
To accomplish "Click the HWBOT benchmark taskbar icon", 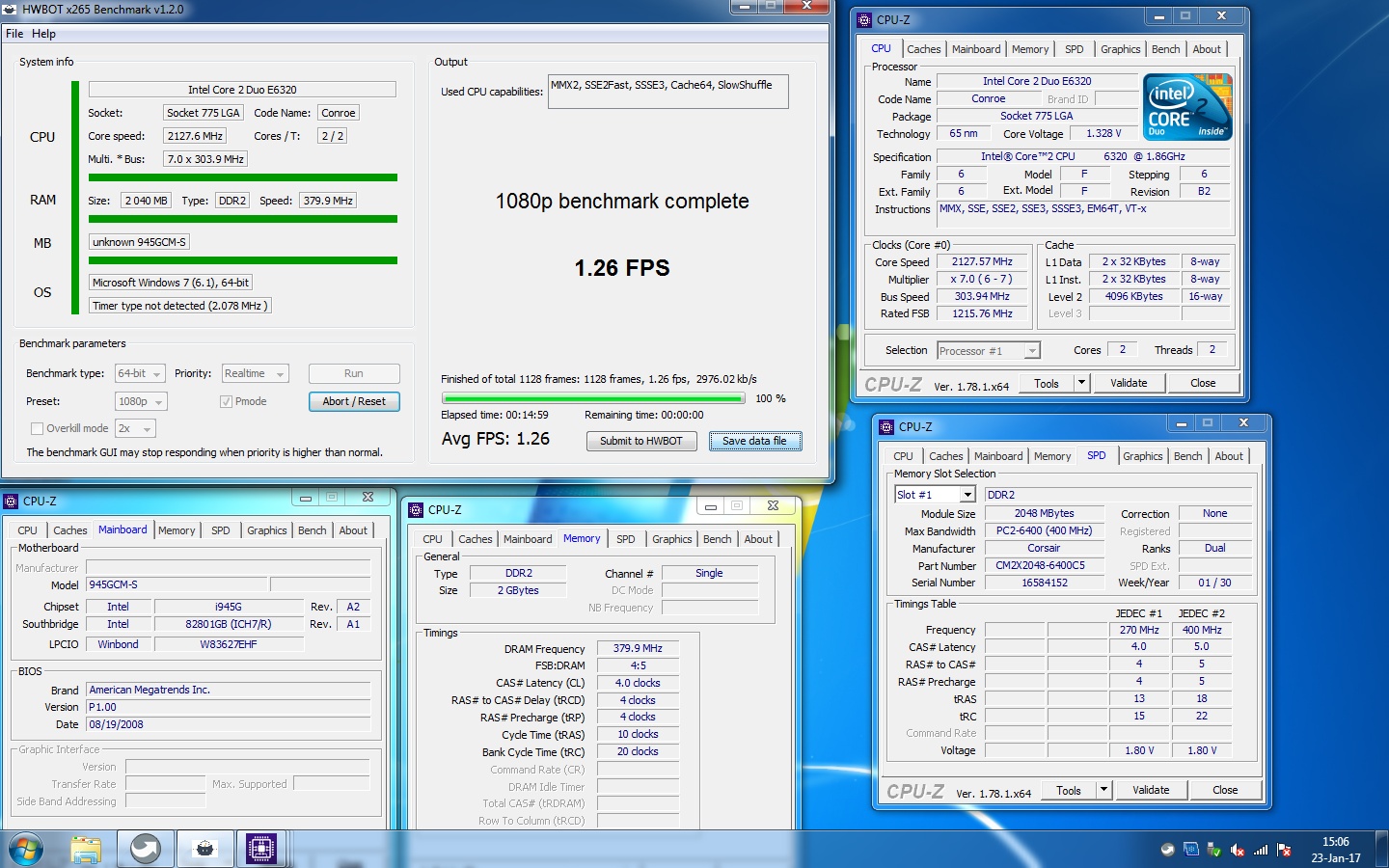I will pos(204,850).
